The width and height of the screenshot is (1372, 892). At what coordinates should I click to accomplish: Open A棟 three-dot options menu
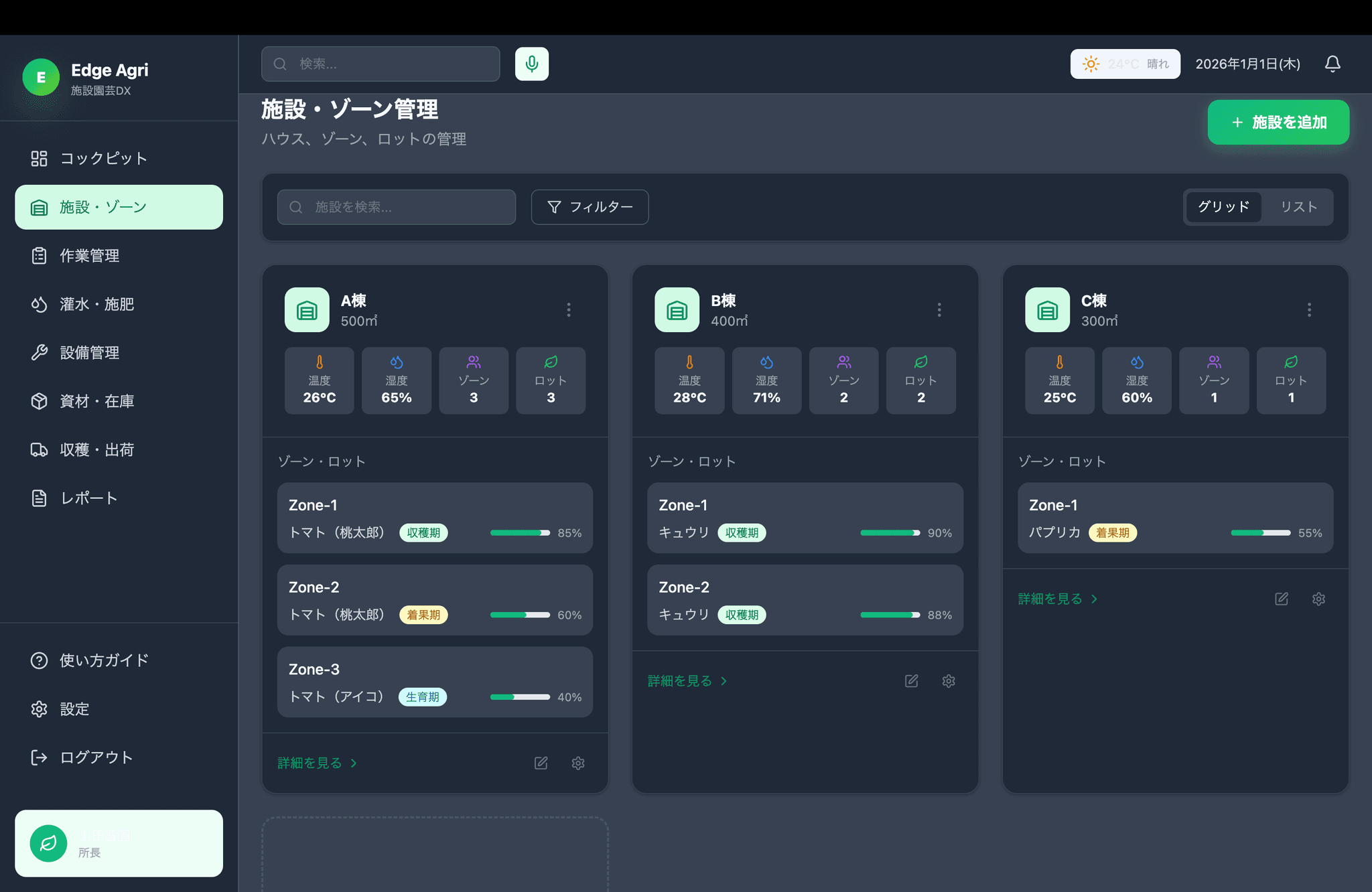tap(569, 309)
